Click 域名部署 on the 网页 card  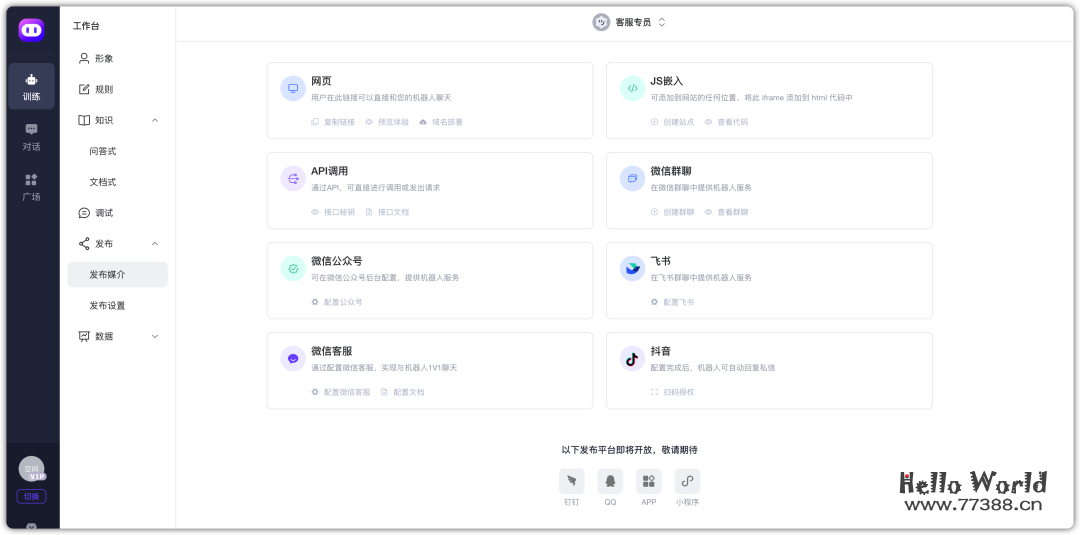pyautogui.click(x=442, y=122)
